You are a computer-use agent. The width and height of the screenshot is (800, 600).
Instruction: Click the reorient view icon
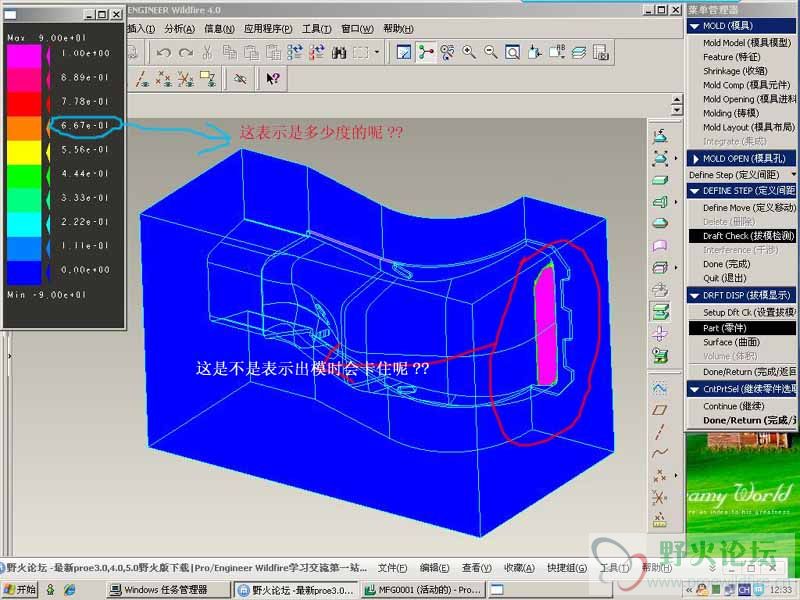pos(534,53)
